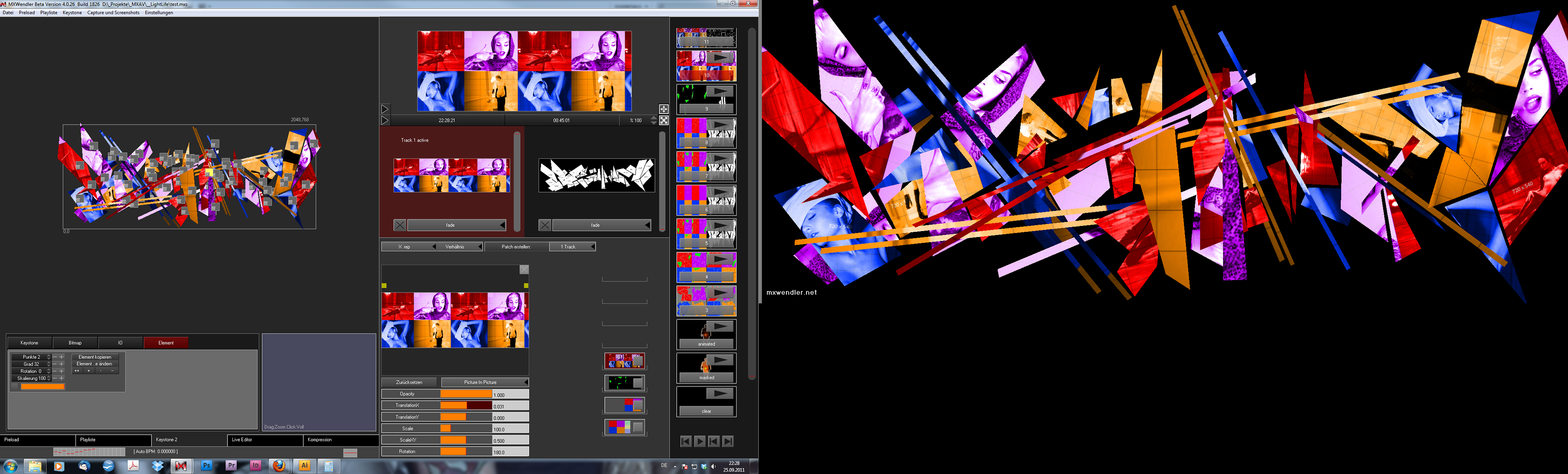
Task: Click the double-minus '--' element button
Action: (x=113, y=371)
